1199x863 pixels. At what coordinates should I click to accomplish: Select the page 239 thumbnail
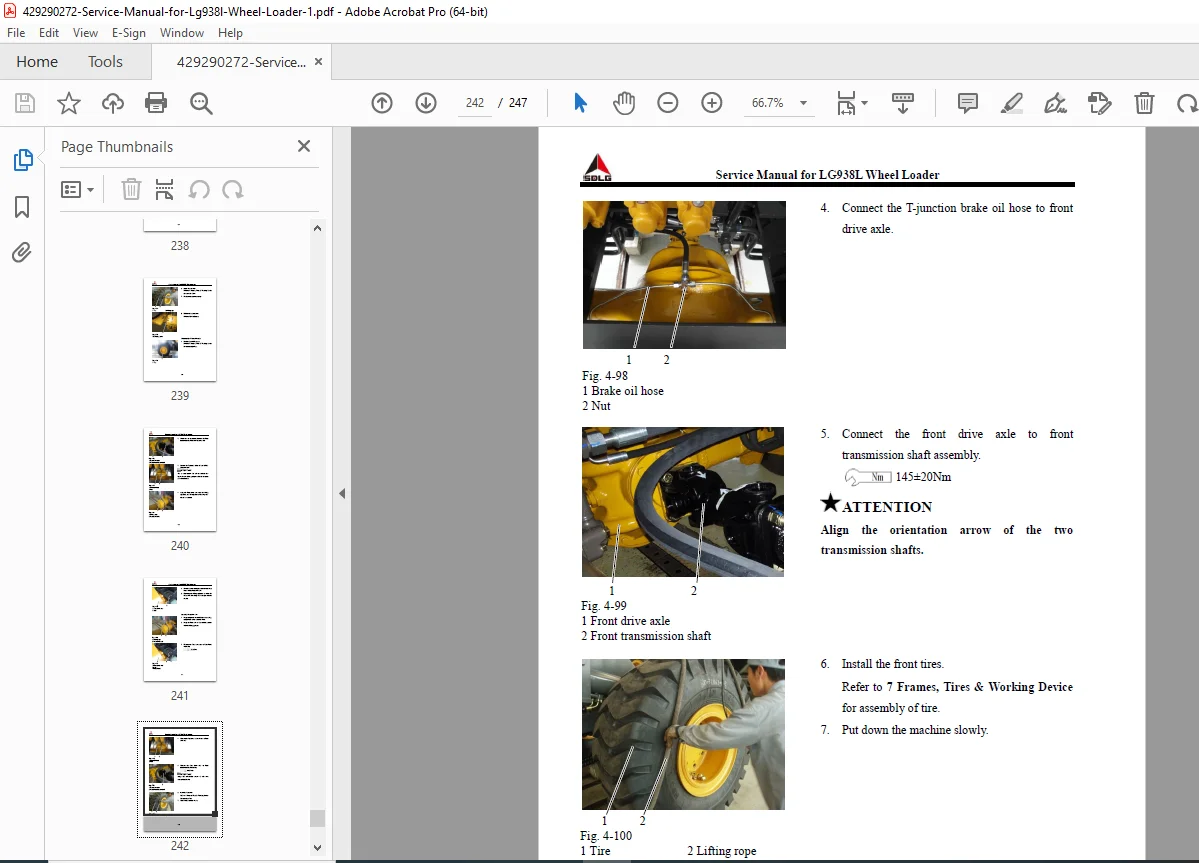(180, 329)
